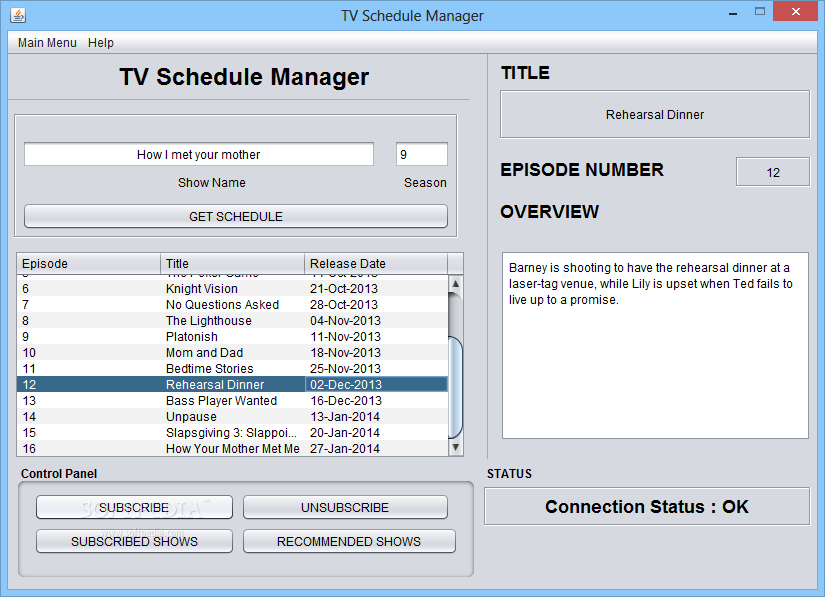Click the Episode column header
The width and height of the screenshot is (825, 597).
(x=88, y=264)
